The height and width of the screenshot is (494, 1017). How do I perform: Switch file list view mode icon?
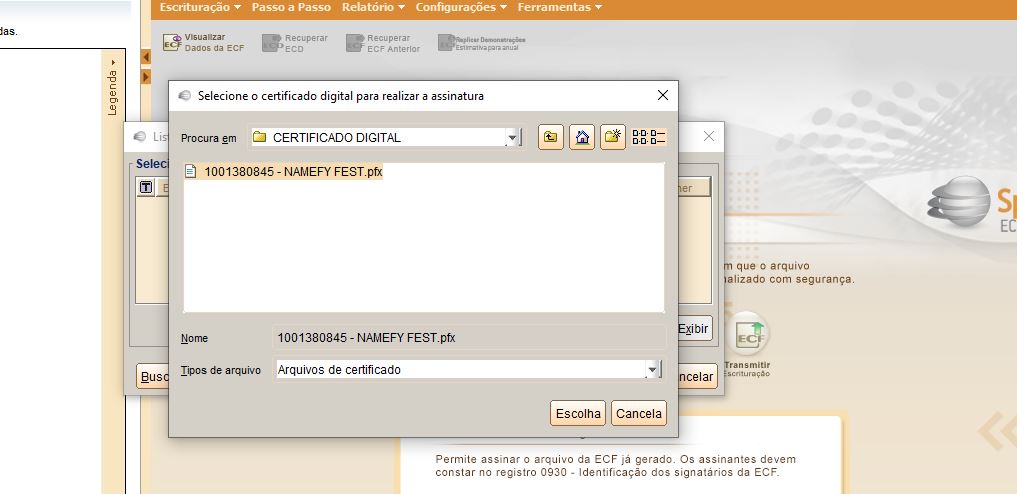click(x=649, y=137)
